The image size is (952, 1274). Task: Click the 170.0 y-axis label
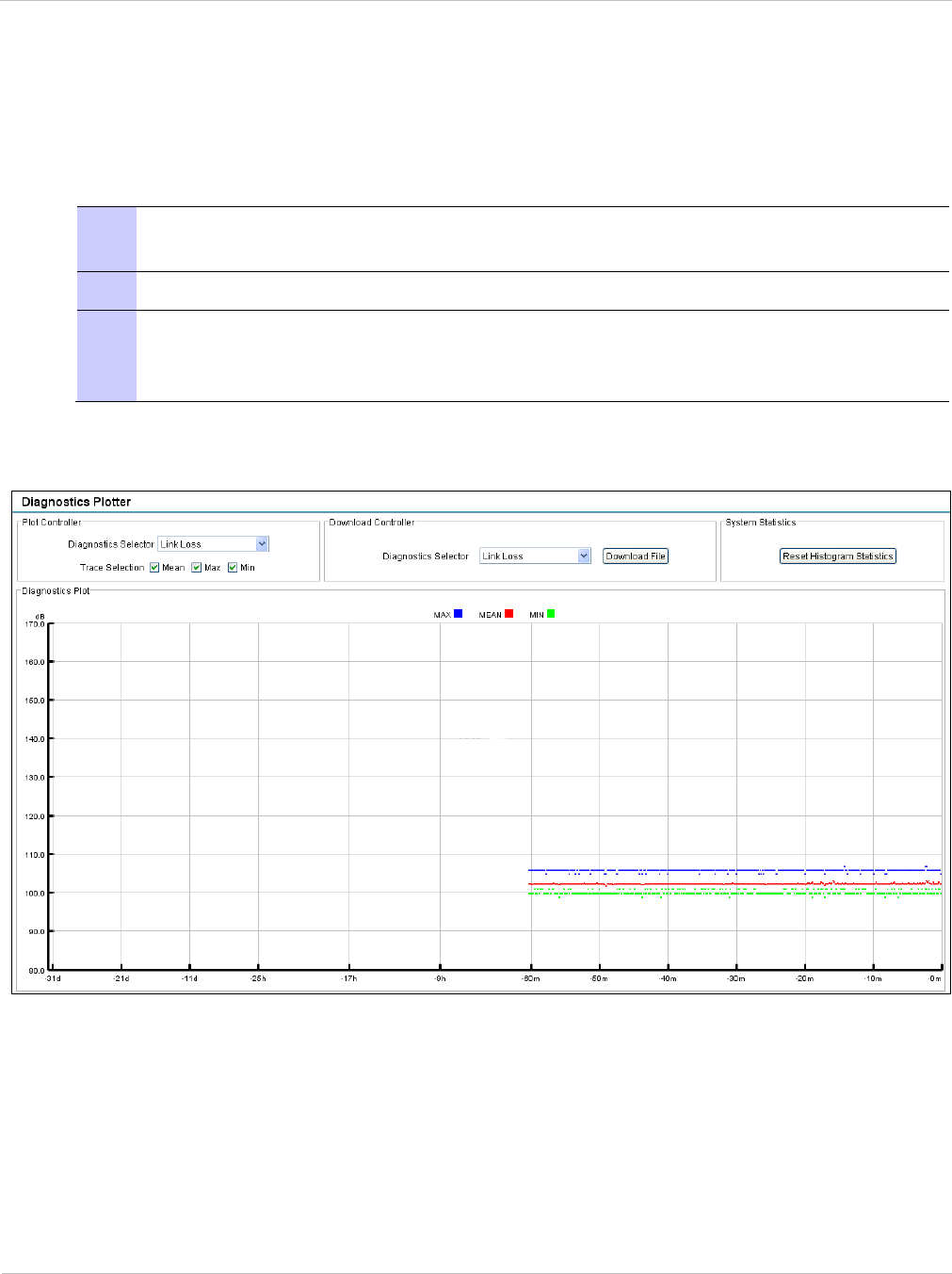coord(35,624)
